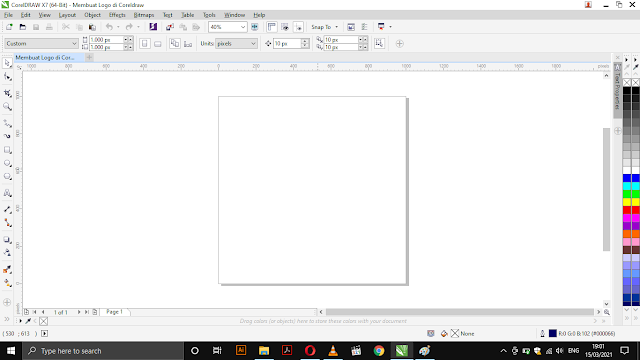Click the Import icon in toolbar
The height and width of the screenshot is (360, 640).
tap(170, 27)
